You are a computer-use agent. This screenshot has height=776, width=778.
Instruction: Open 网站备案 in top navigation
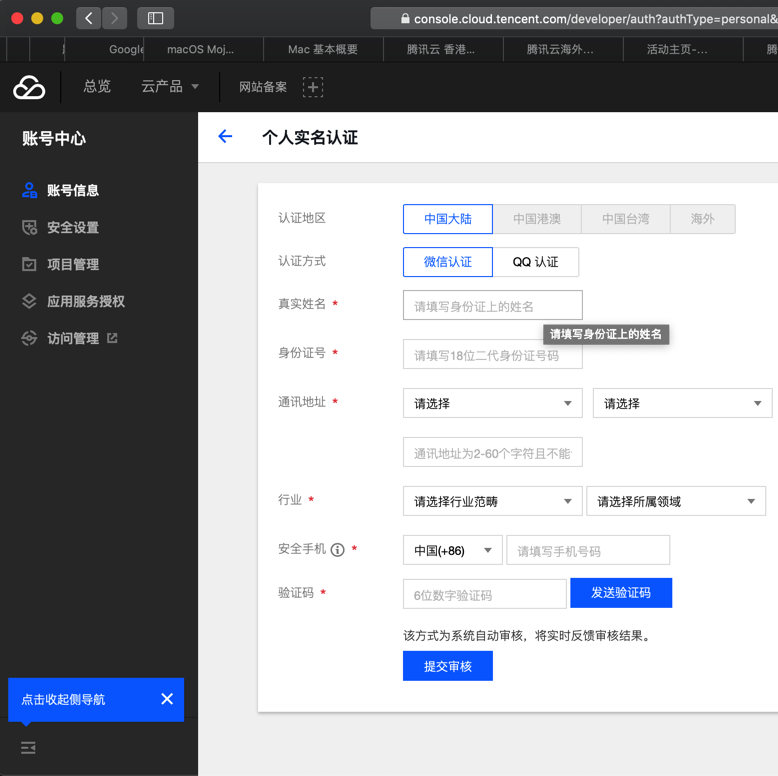(263, 87)
